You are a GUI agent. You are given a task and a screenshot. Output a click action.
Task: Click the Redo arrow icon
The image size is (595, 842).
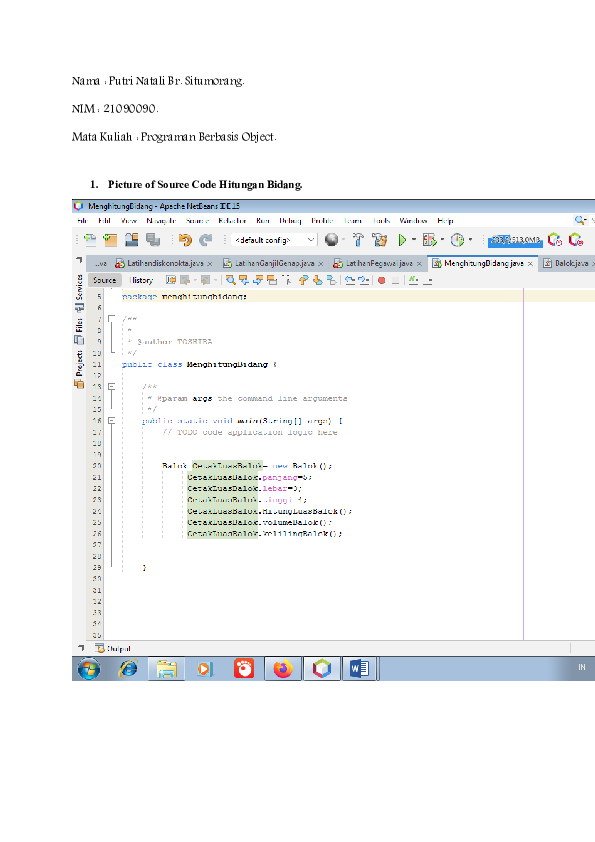coord(205,240)
